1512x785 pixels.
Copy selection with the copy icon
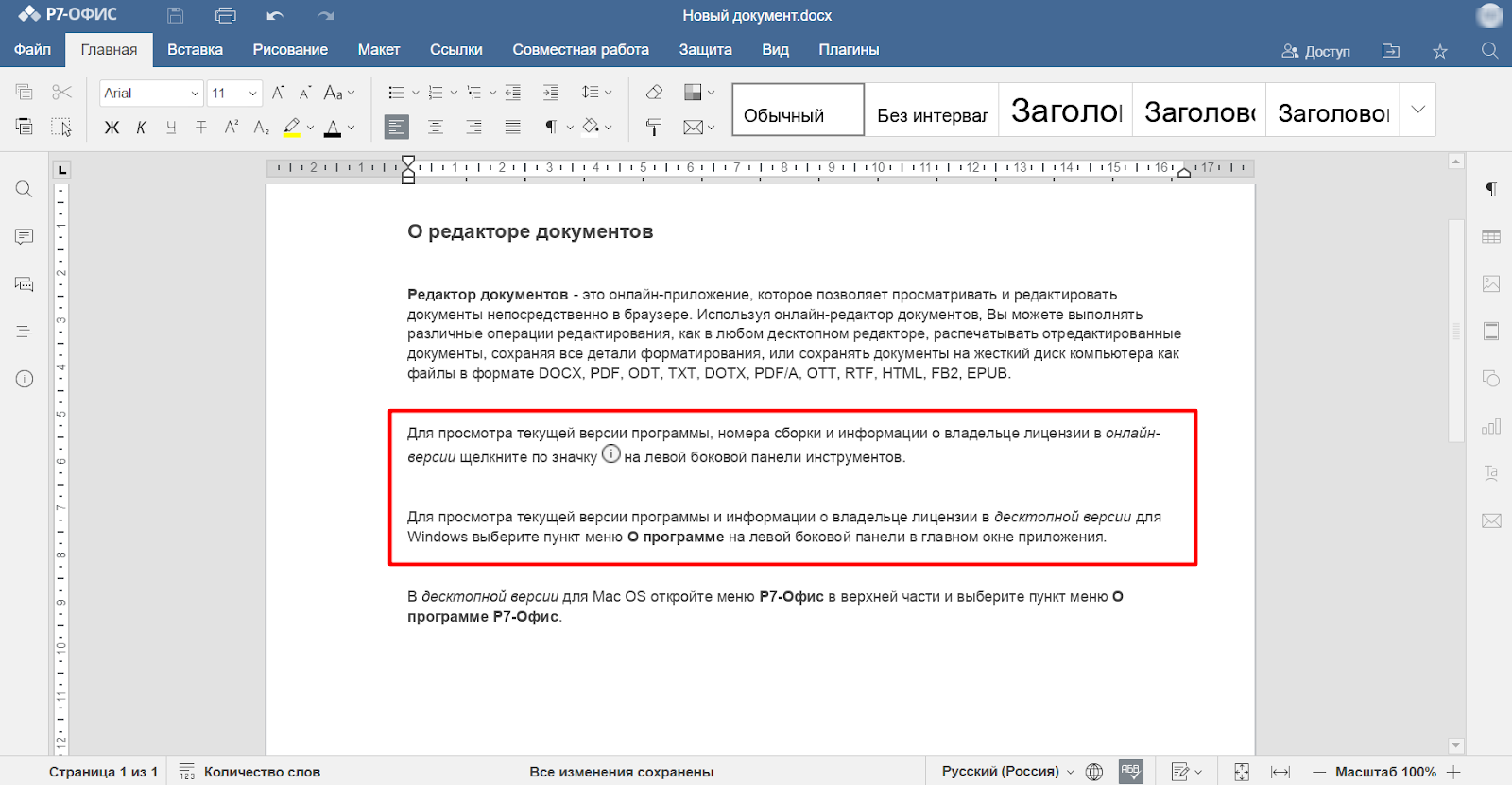(x=25, y=92)
